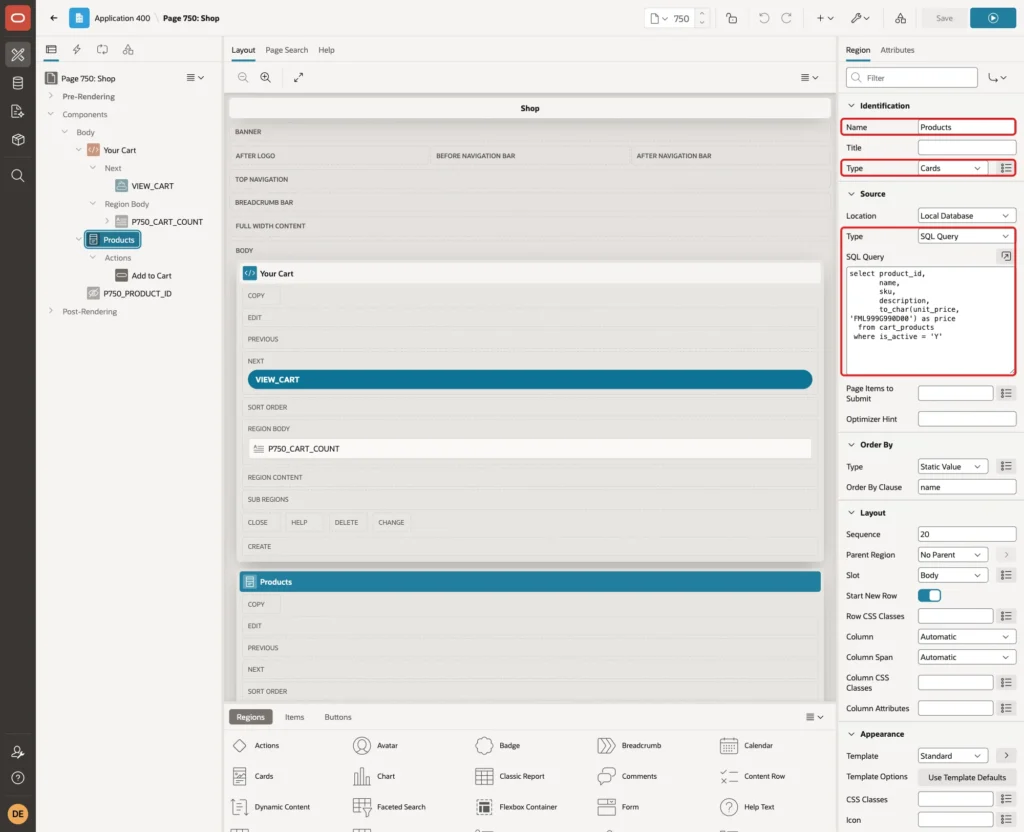Open the Layout tab
The image size is (1024, 832).
click(243, 50)
